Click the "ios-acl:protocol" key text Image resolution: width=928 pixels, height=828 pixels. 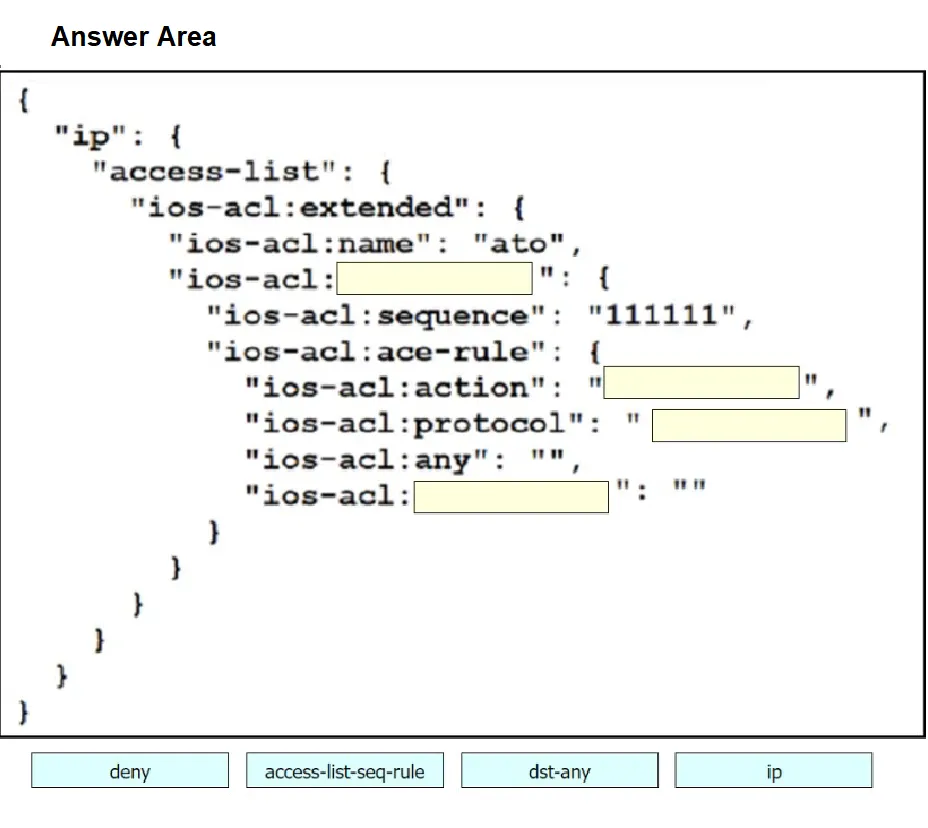click(x=414, y=424)
